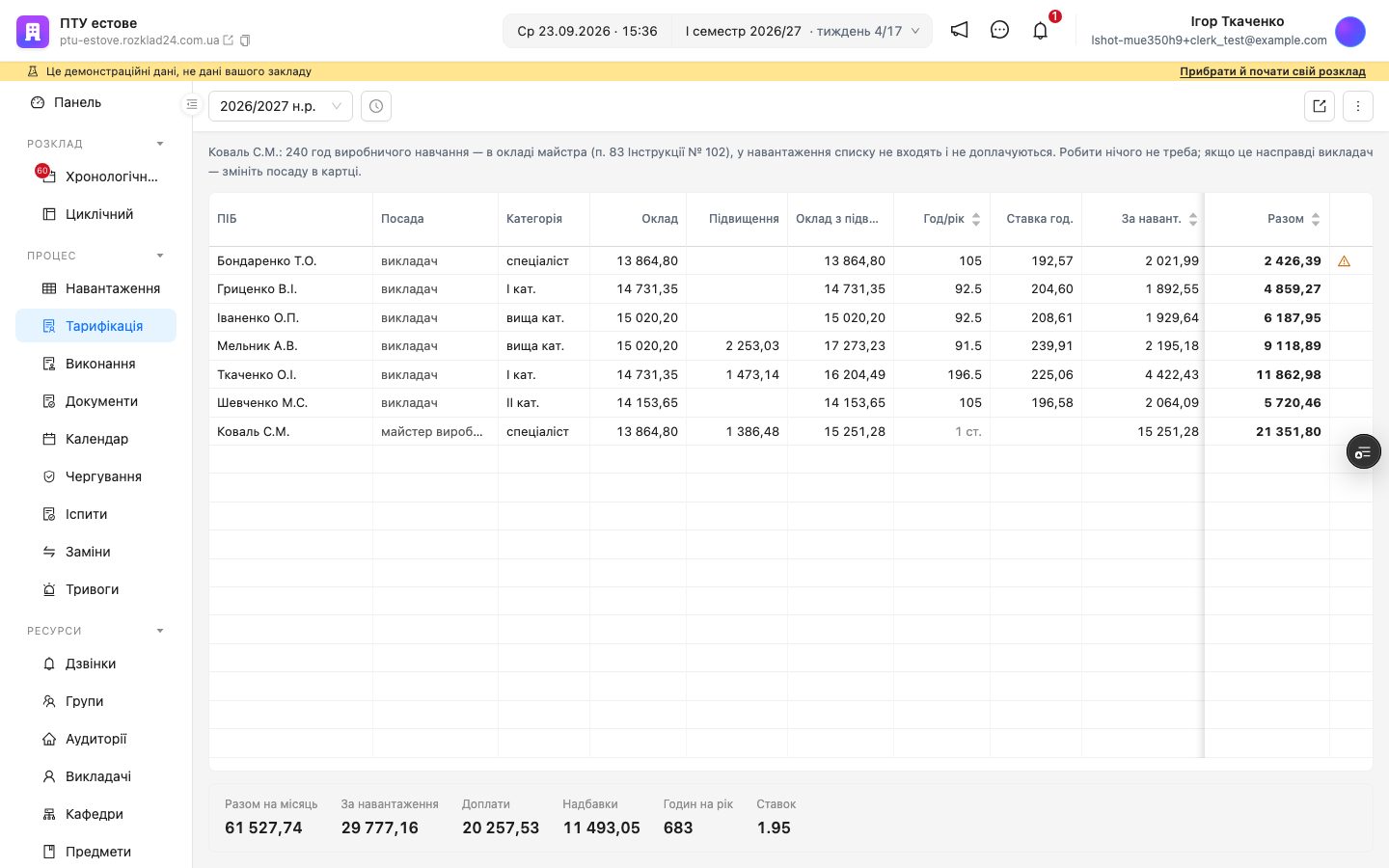Open Виконання in the sidebar
Viewport: 1389px width, 868px height.
tap(96, 364)
